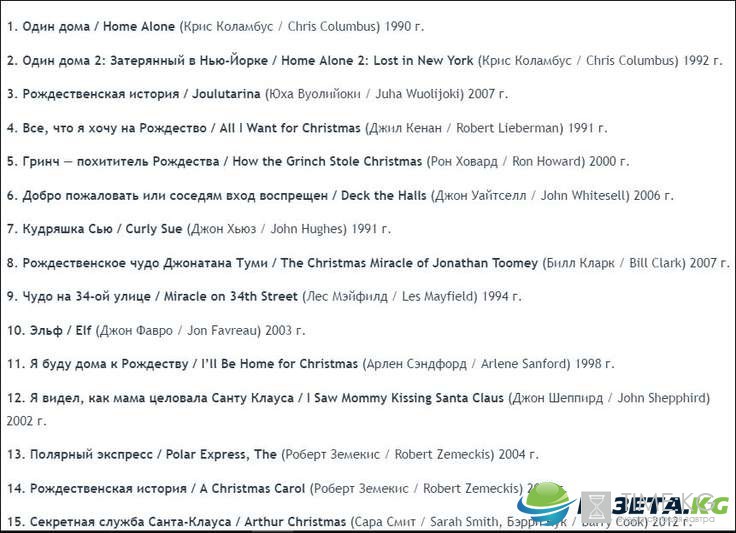The width and height of the screenshot is (736, 533).
Task: Select the 'Эльф / Elf' entry
Action: [x=61, y=330]
